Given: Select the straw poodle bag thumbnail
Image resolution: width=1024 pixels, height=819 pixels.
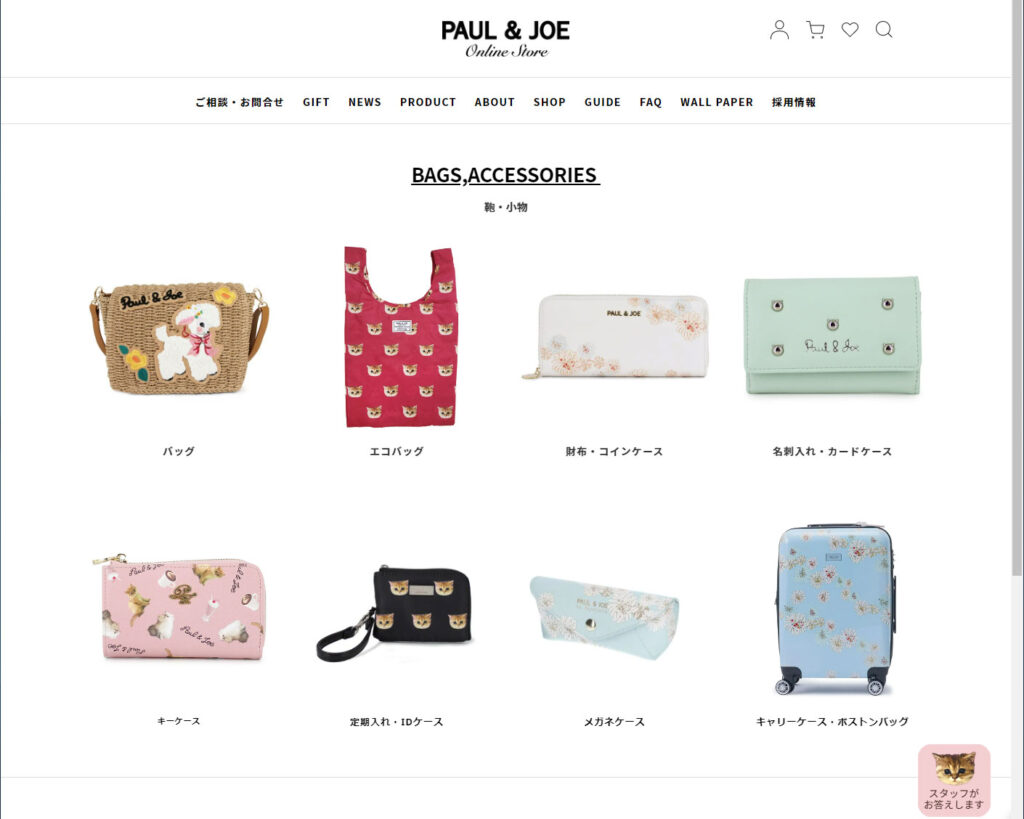Looking at the screenshot, I should pos(179,338).
